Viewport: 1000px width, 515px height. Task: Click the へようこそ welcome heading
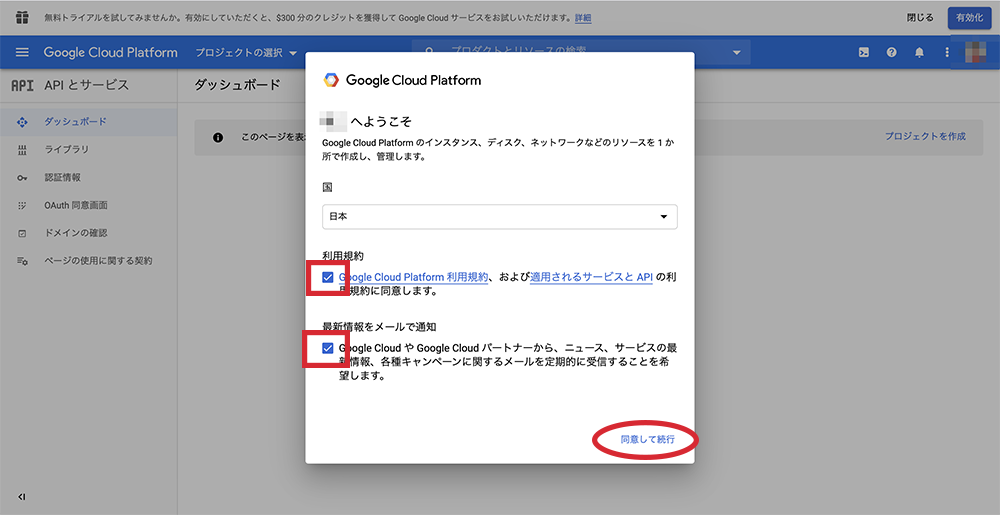pos(381,121)
